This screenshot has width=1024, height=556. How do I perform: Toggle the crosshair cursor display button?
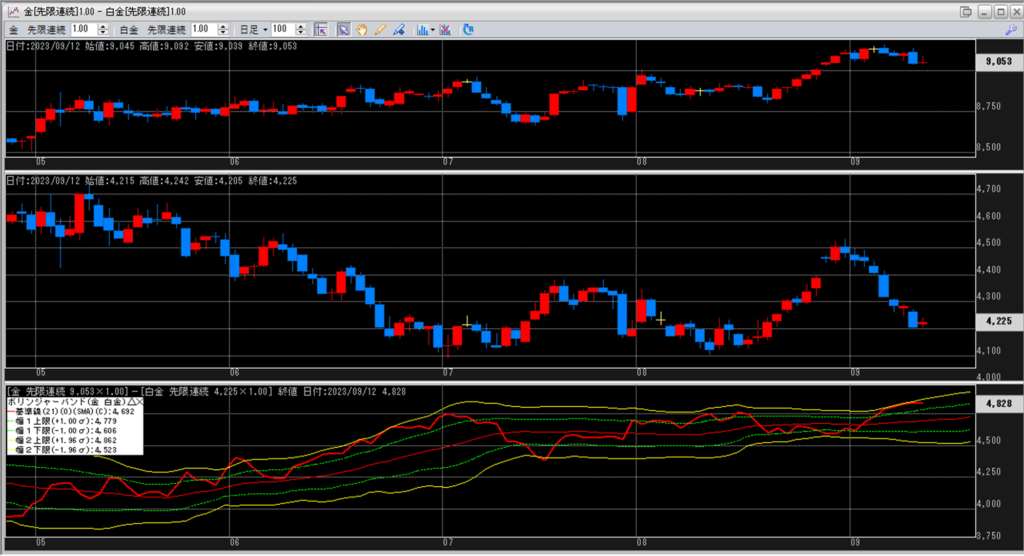point(321,29)
